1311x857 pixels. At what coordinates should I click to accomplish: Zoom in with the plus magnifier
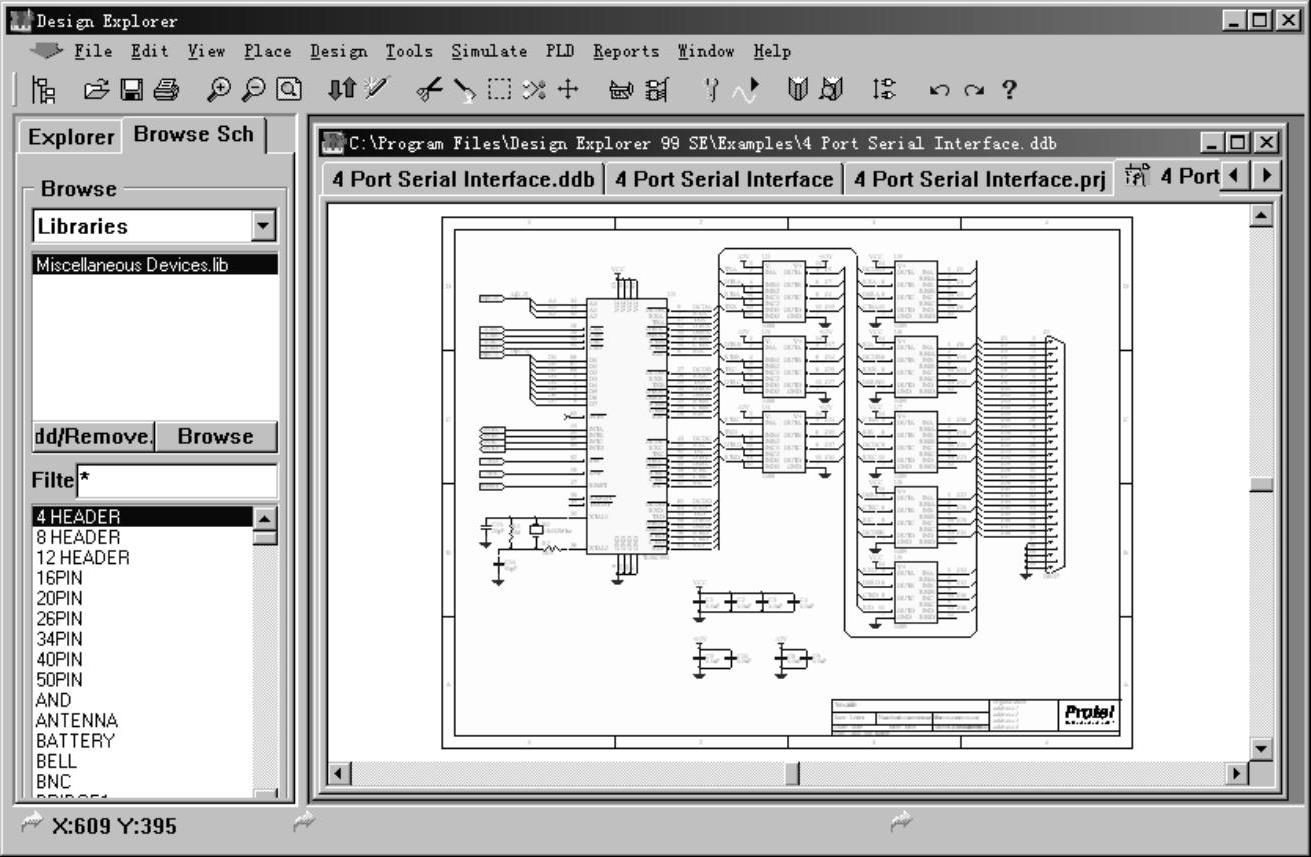coord(218,90)
